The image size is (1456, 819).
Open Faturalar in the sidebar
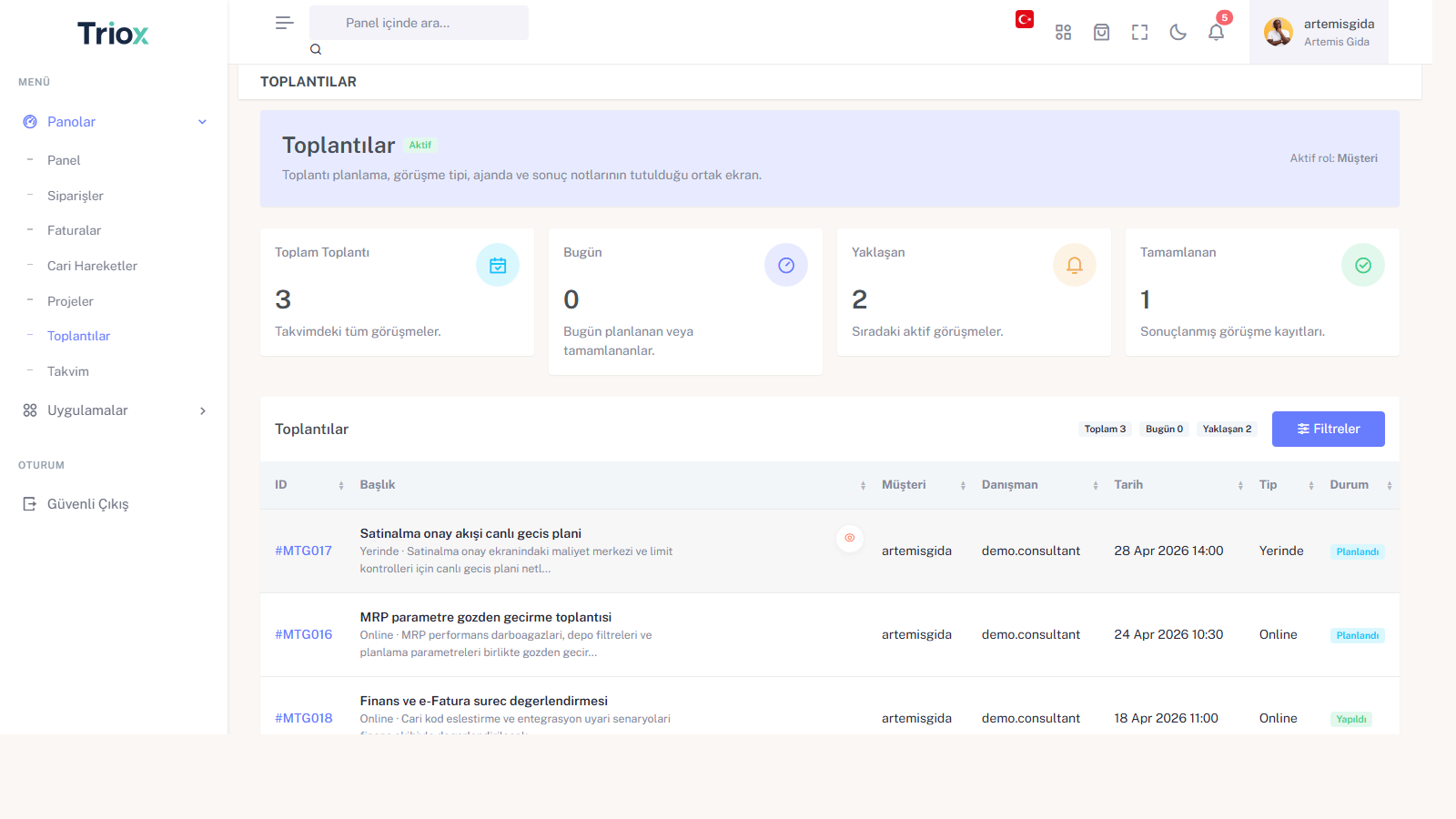75,230
